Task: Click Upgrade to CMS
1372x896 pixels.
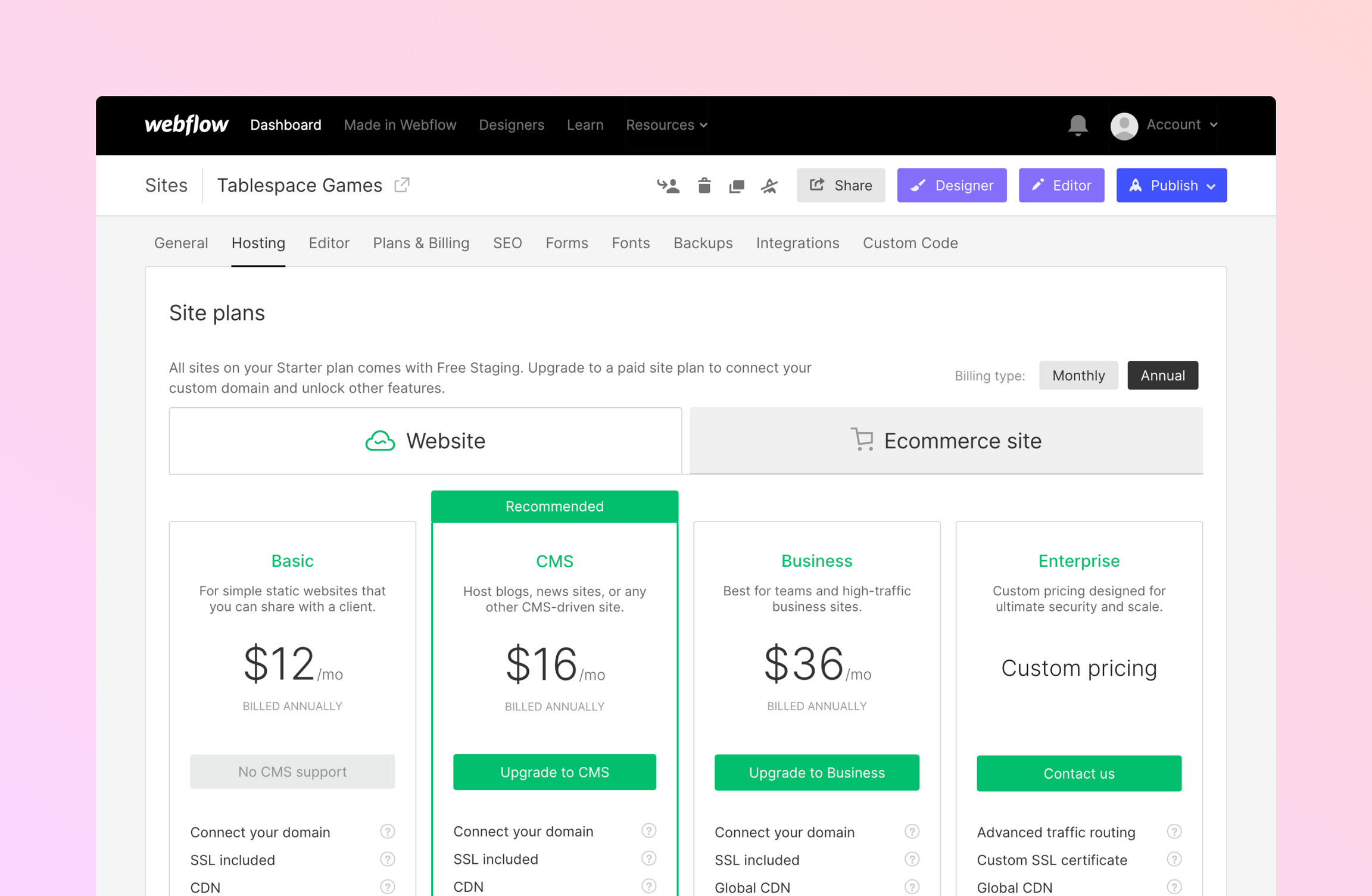Action: tap(554, 772)
